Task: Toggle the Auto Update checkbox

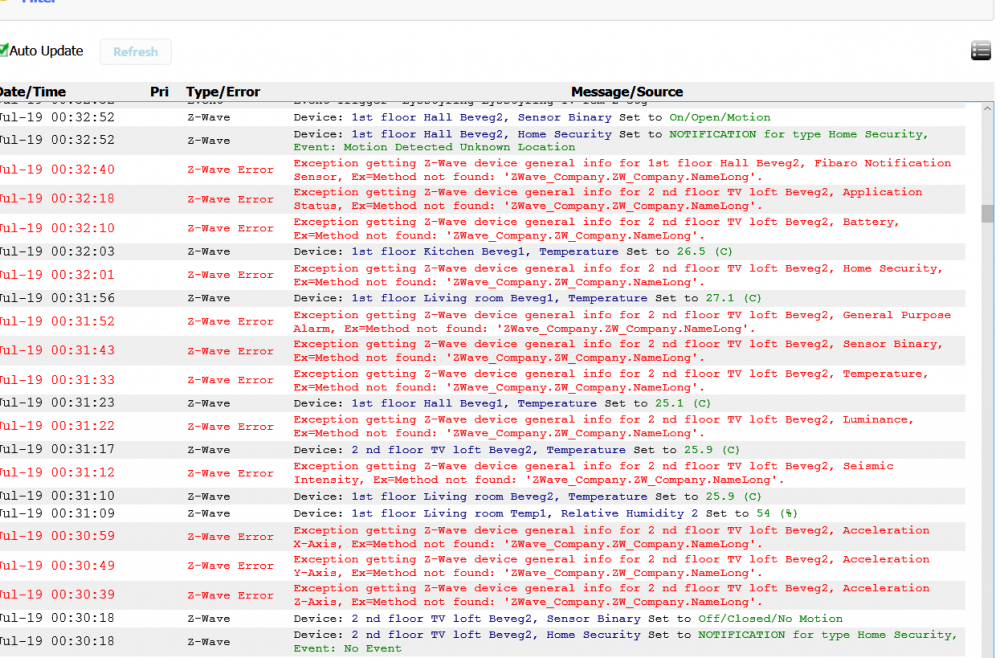Action: (x=4, y=50)
